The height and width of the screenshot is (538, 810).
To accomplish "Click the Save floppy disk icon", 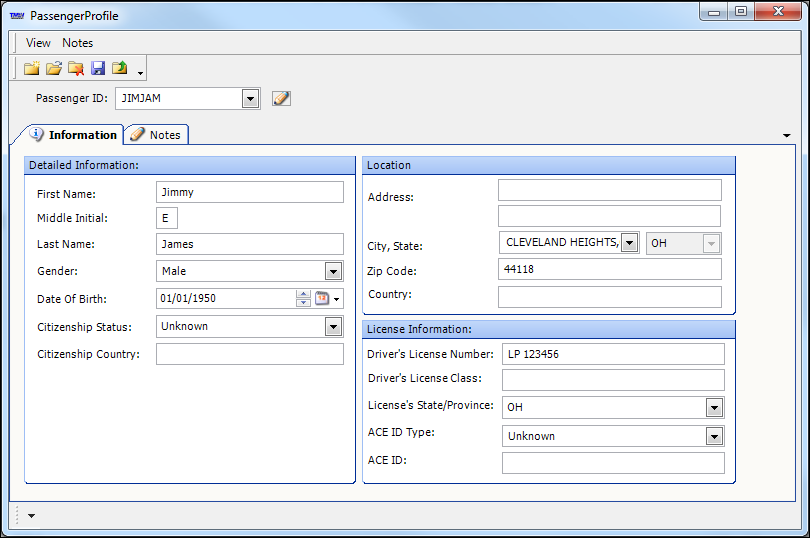I will click(98, 68).
